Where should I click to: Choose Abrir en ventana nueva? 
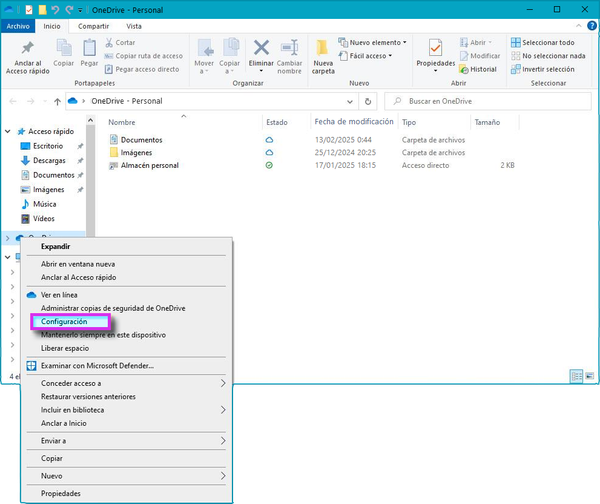click(x=126, y=264)
